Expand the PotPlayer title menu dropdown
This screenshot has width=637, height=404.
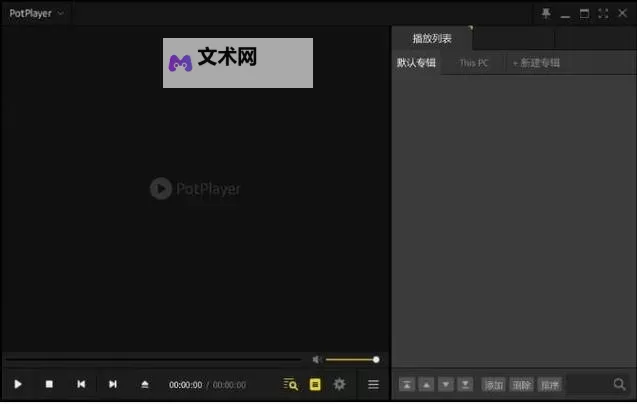tap(37, 13)
